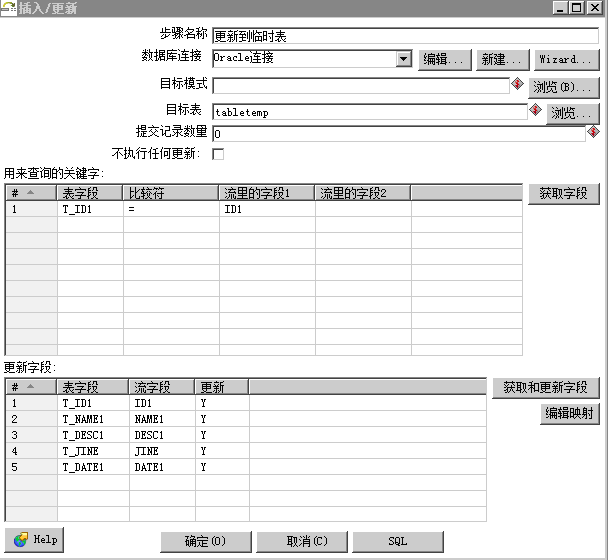The image size is (608, 560).
Task: Click the 取消(C) button
Action: 302,541
